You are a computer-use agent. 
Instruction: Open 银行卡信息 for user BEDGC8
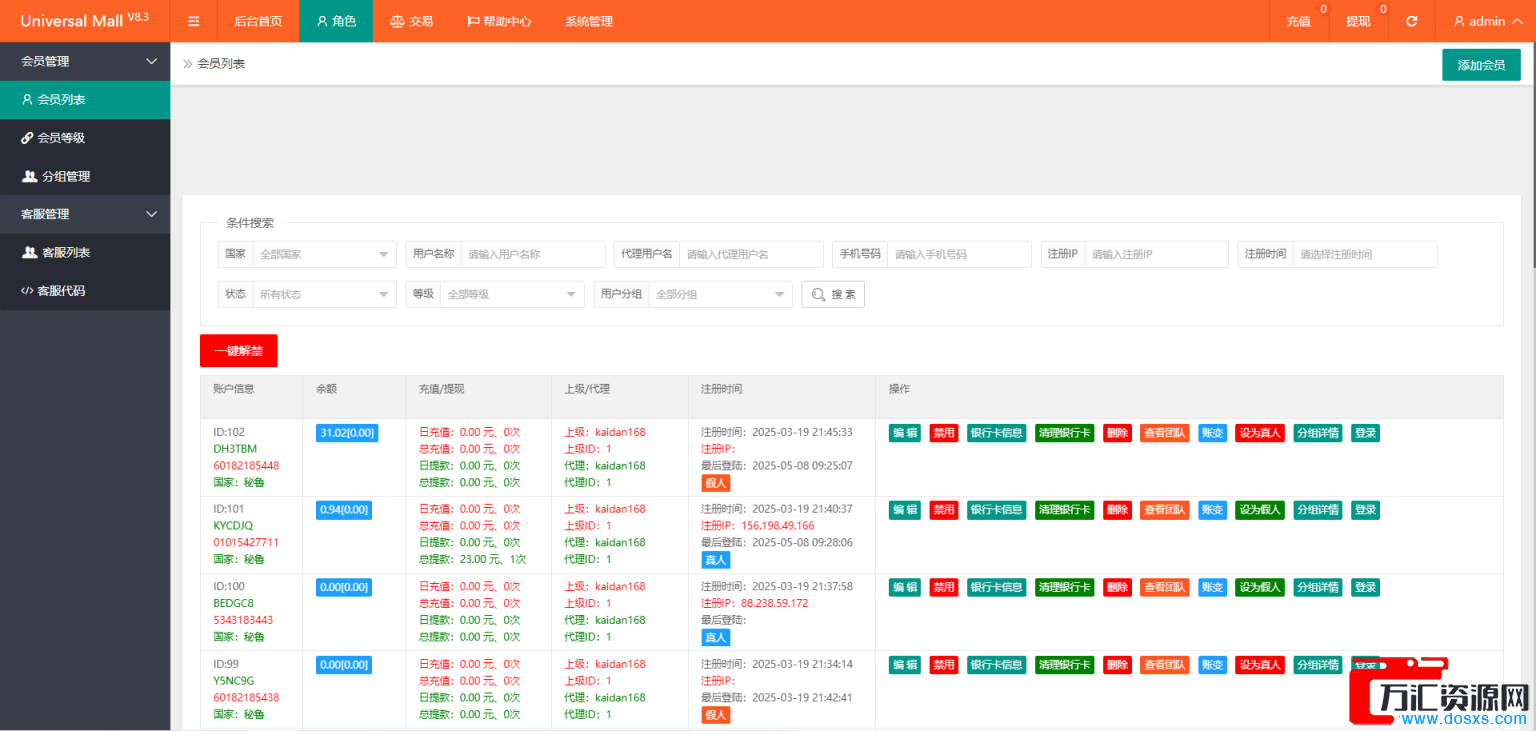996,587
